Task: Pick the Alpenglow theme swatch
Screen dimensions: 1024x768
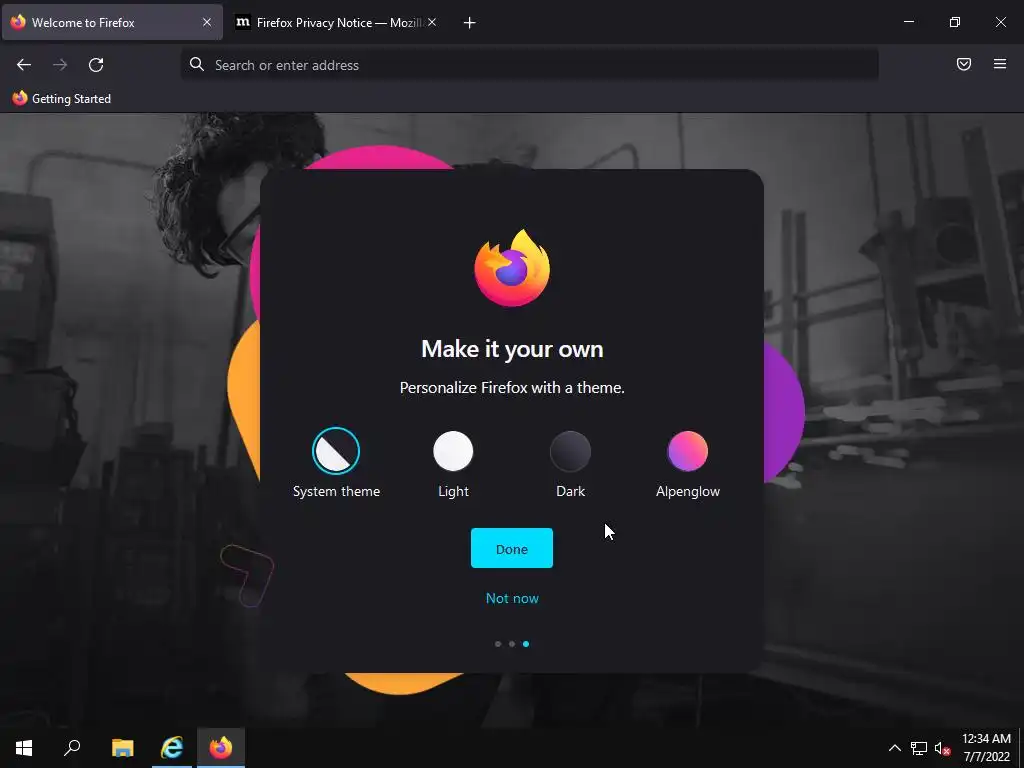Action: pyautogui.click(x=688, y=451)
